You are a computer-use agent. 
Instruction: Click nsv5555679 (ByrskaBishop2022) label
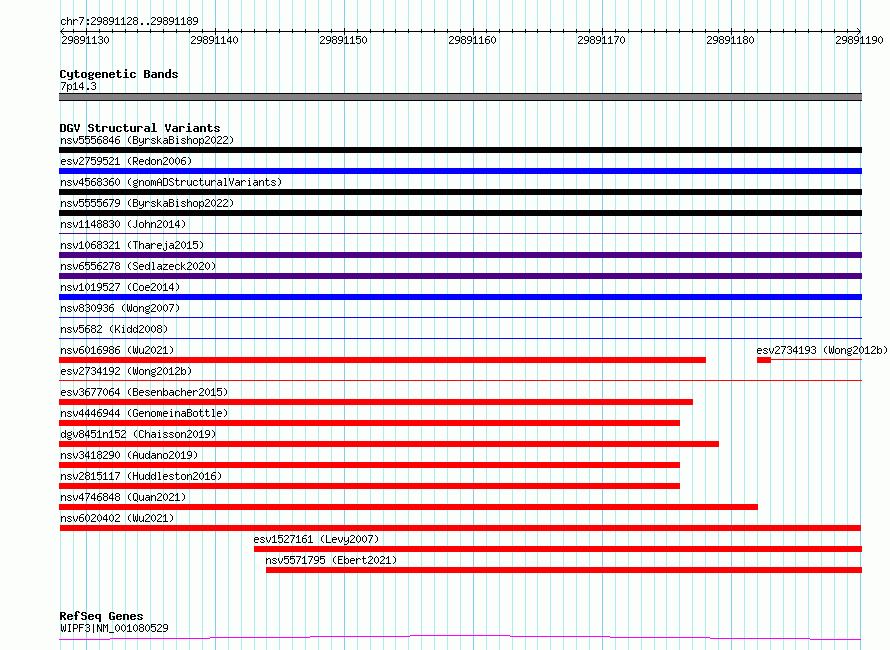(x=147, y=203)
